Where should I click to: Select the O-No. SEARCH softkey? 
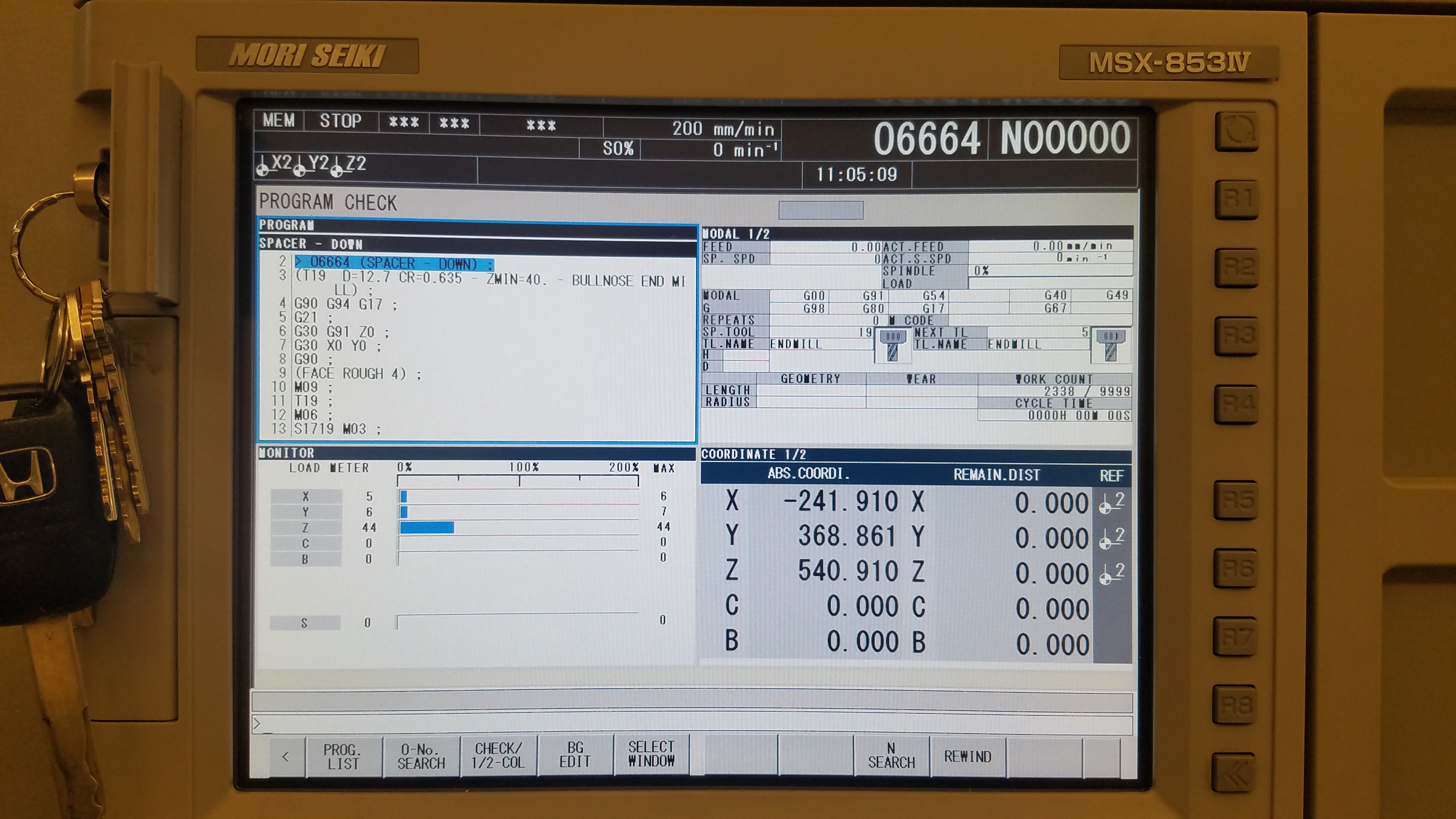point(421,756)
